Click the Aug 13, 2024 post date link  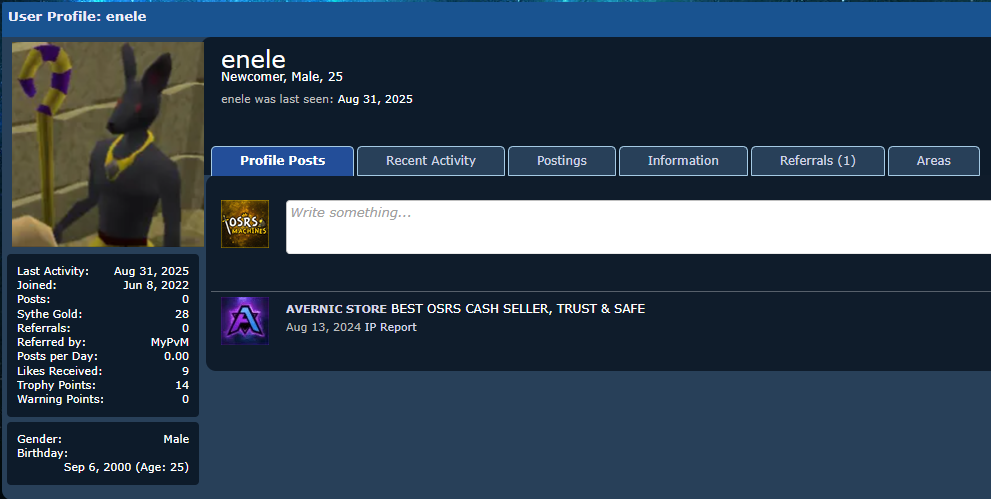[324, 327]
